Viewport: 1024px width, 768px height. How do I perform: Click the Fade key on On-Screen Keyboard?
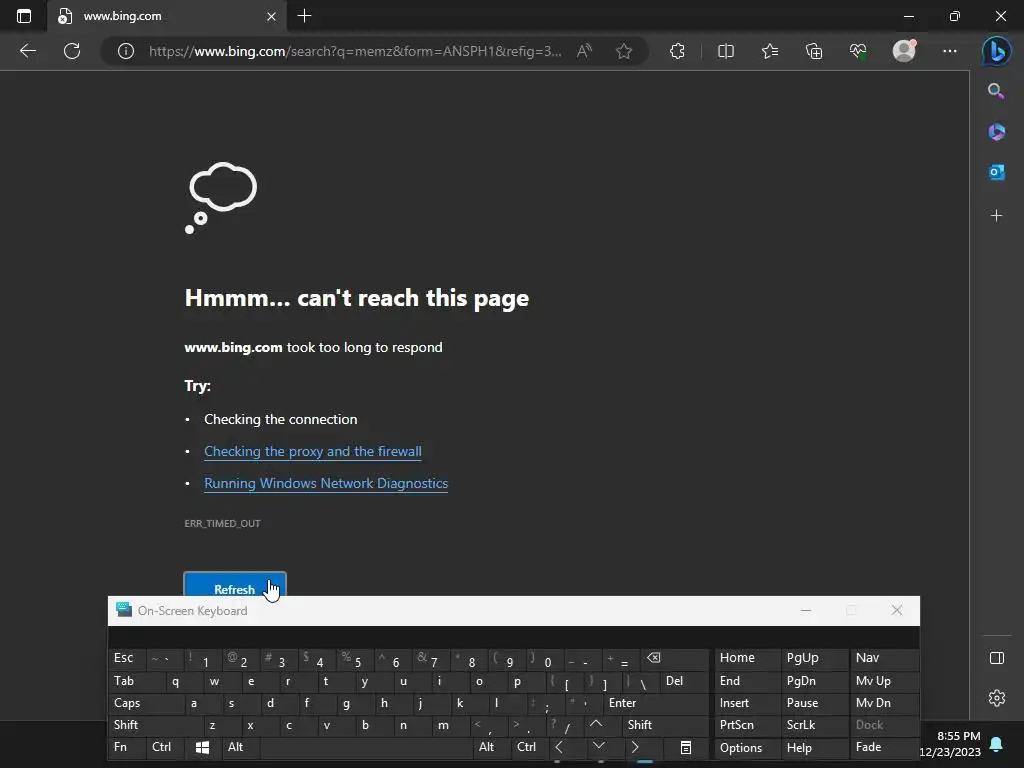click(884, 747)
